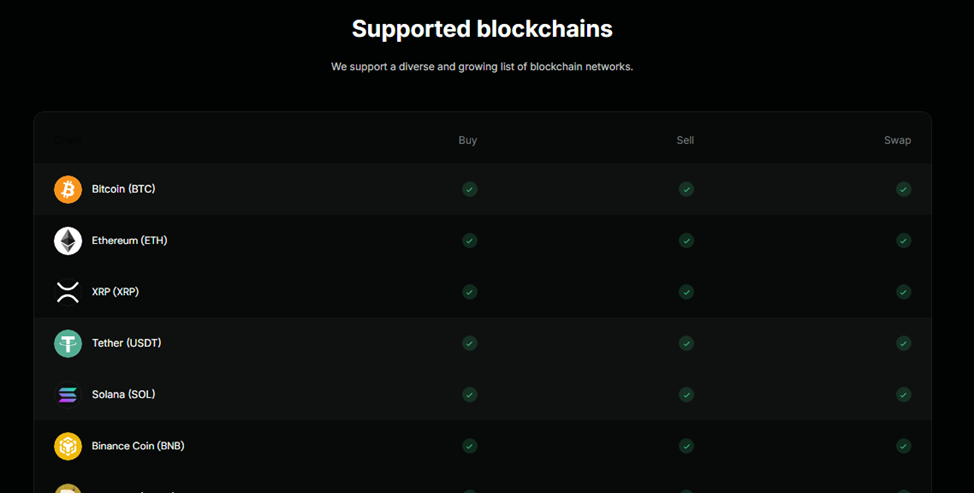Click the XRP logo icon
This screenshot has height=493, width=974.
[x=68, y=292]
